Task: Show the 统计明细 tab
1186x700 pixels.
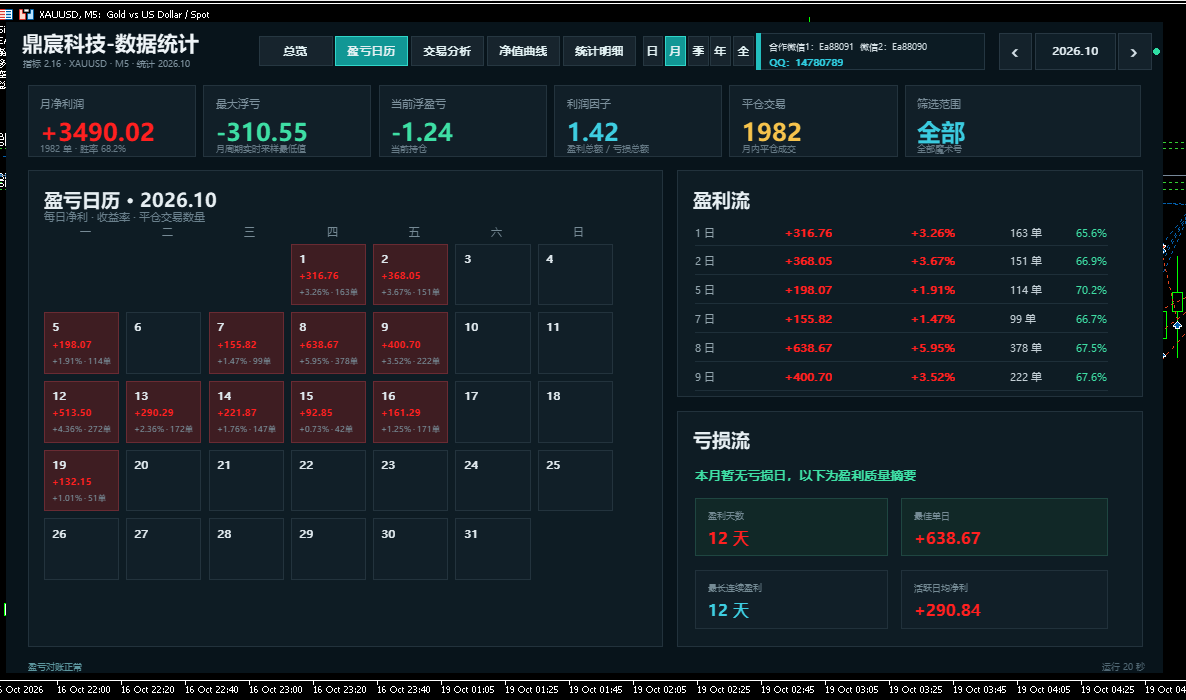Action: click(599, 51)
